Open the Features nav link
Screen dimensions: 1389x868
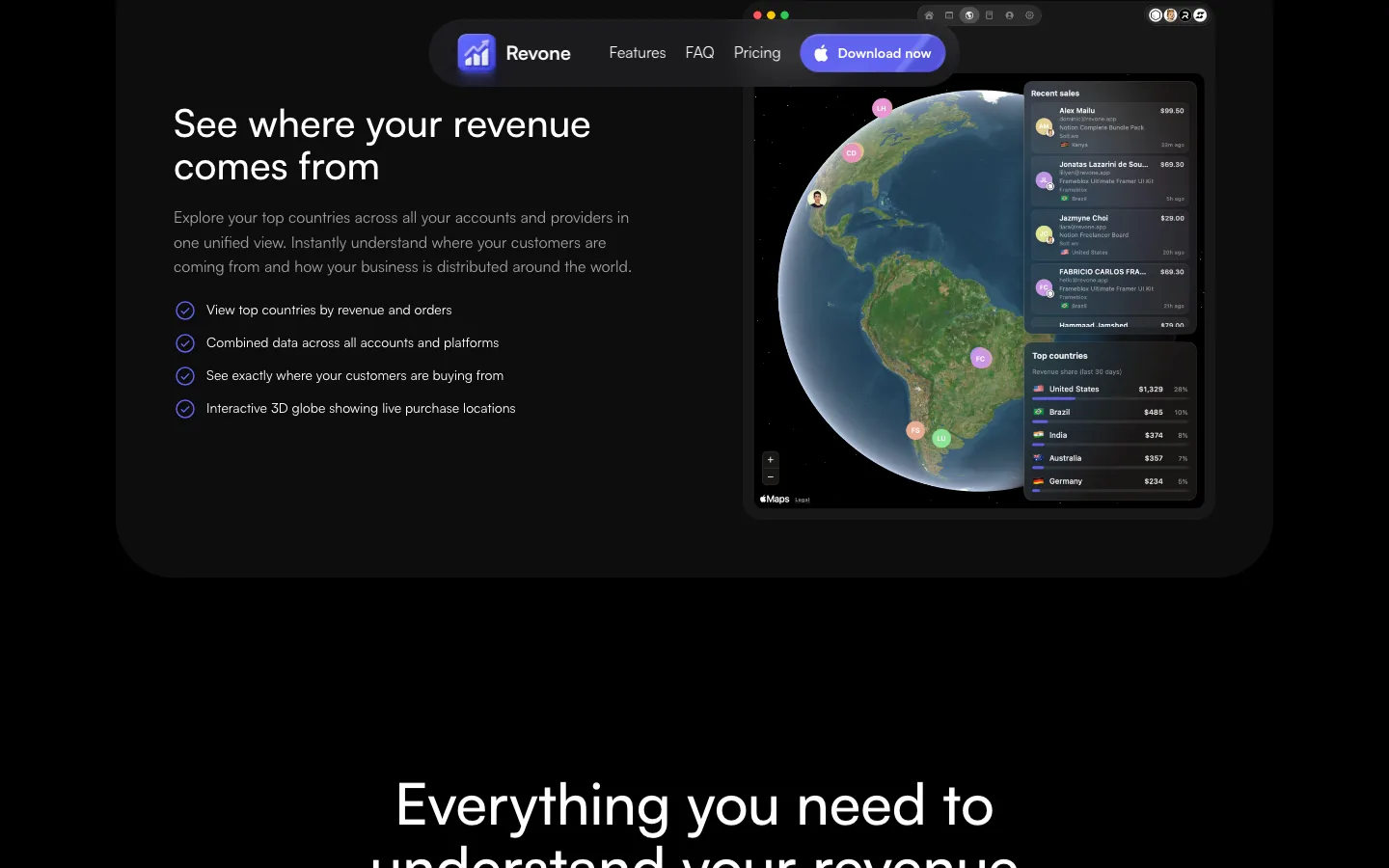click(637, 53)
